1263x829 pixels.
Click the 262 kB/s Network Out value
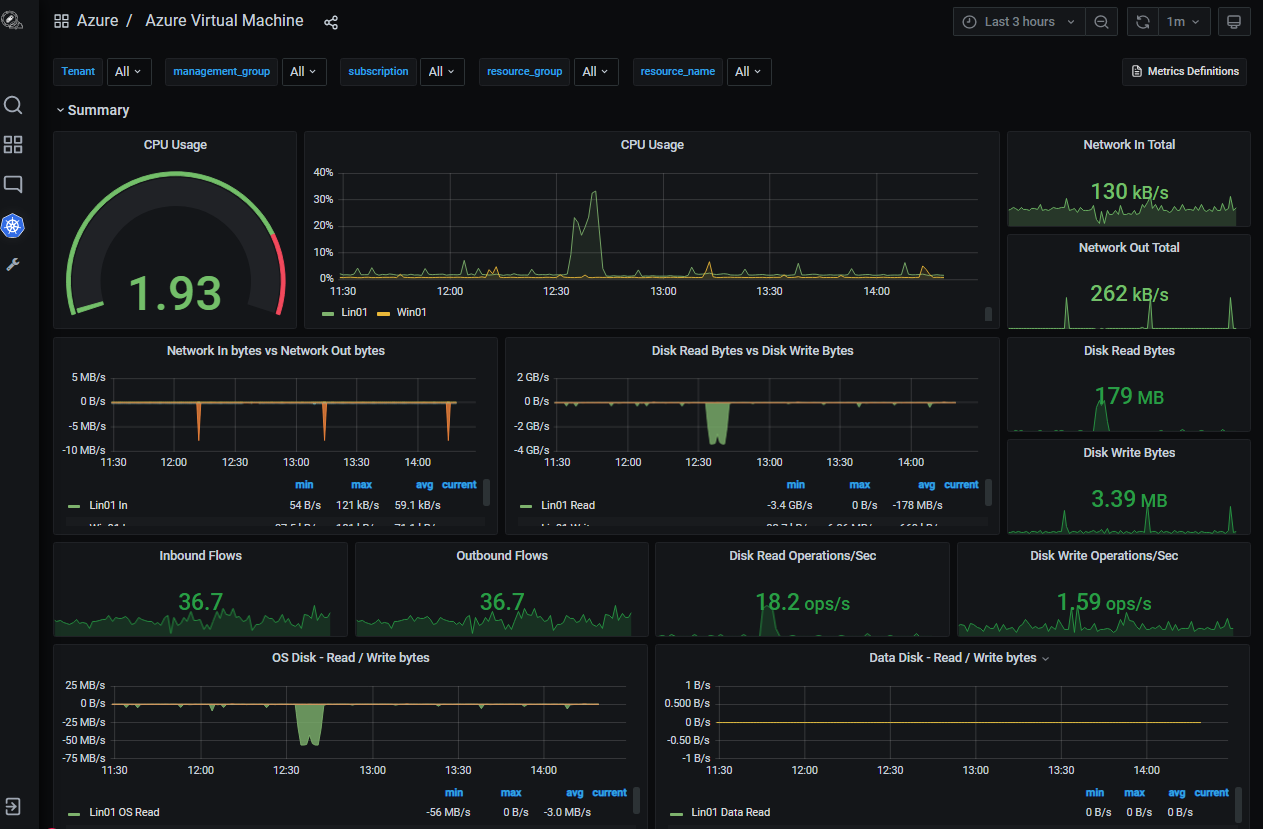(x=1129, y=293)
